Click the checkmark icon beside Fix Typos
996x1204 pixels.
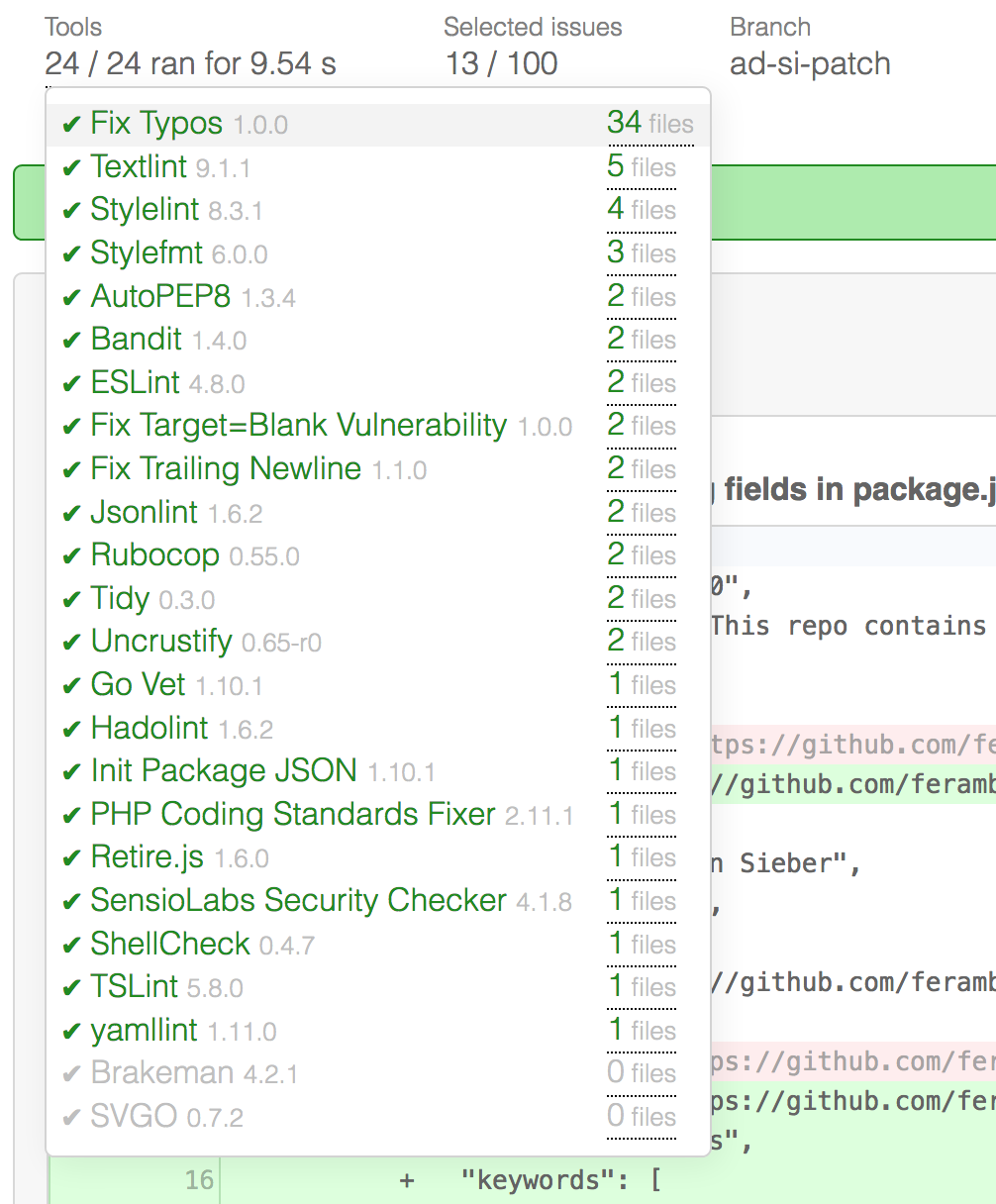coord(70,125)
